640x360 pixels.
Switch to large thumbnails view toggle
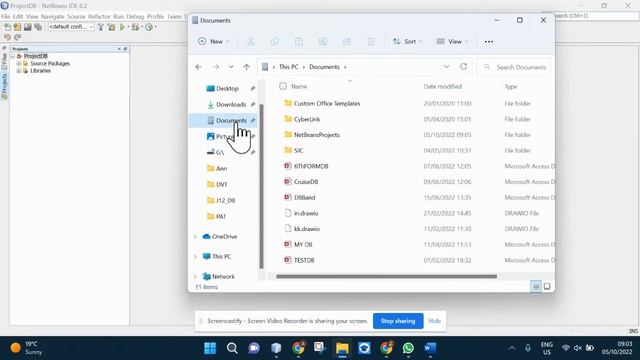pos(547,287)
